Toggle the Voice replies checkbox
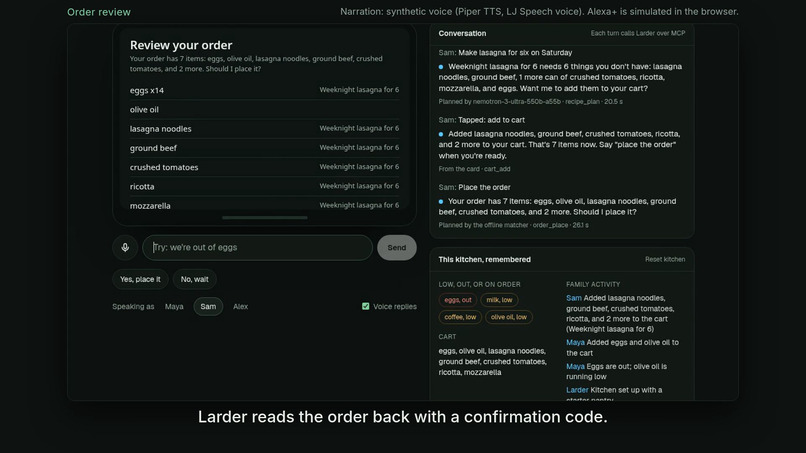The image size is (806, 453). pyautogui.click(x=365, y=306)
